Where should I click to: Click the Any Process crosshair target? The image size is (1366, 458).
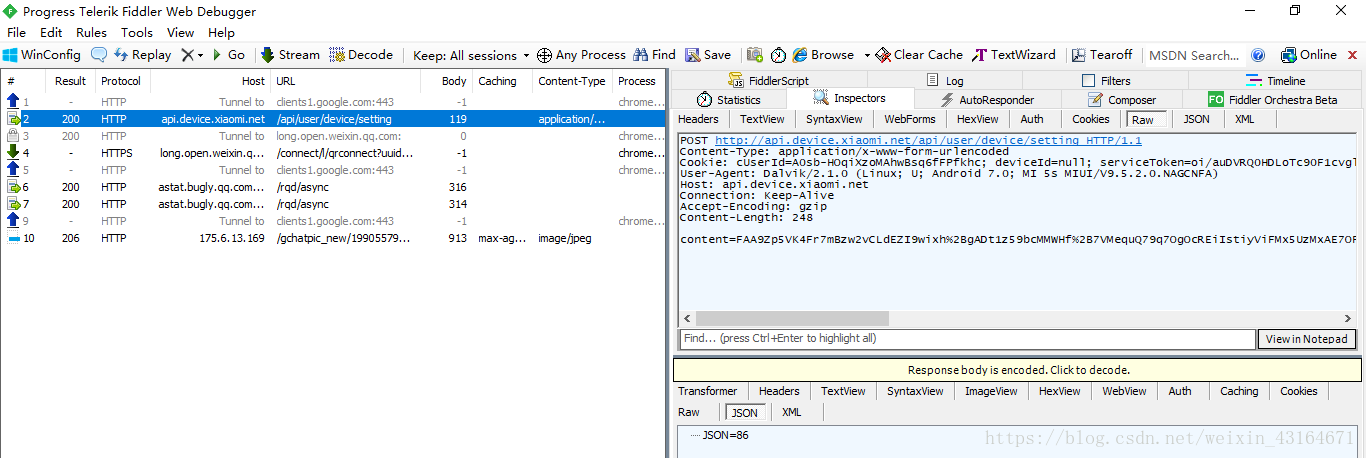click(x=581, y=55)
